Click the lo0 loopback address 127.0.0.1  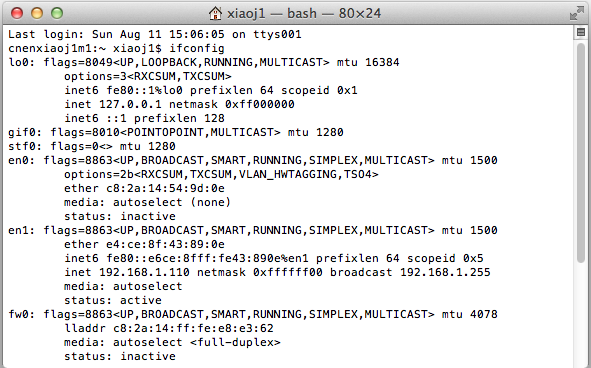130,104
